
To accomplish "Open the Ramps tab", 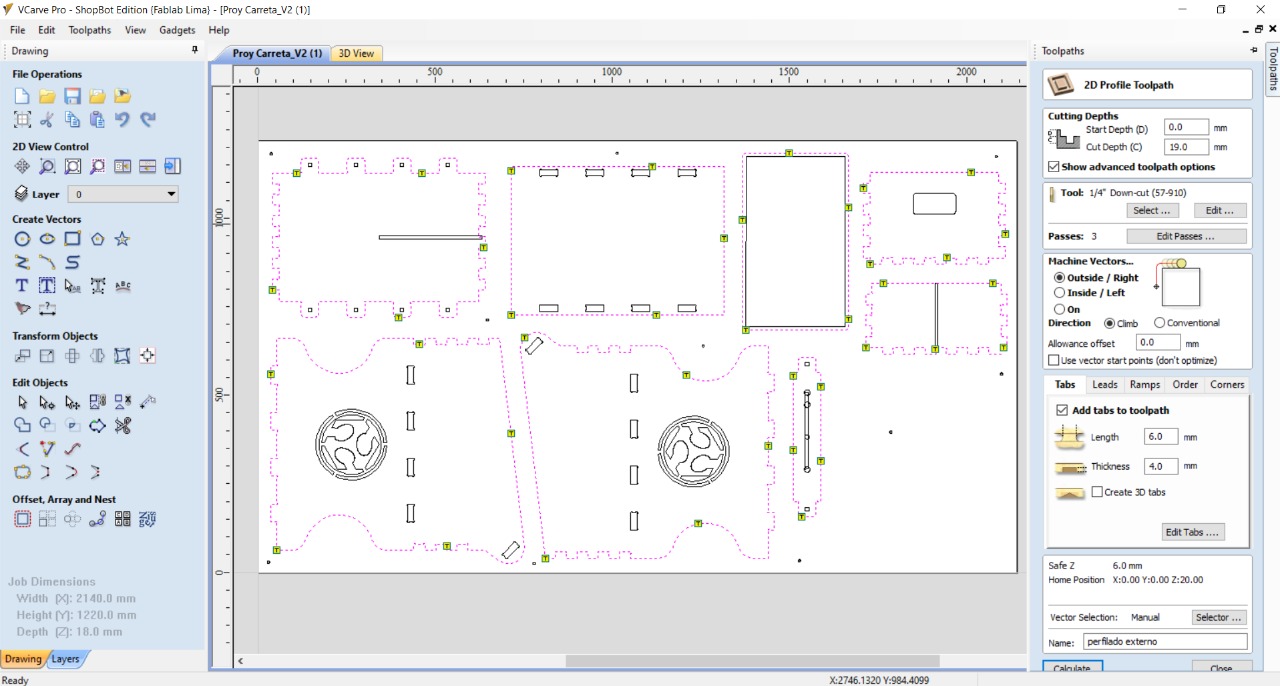I will [x=1145, y=384].
